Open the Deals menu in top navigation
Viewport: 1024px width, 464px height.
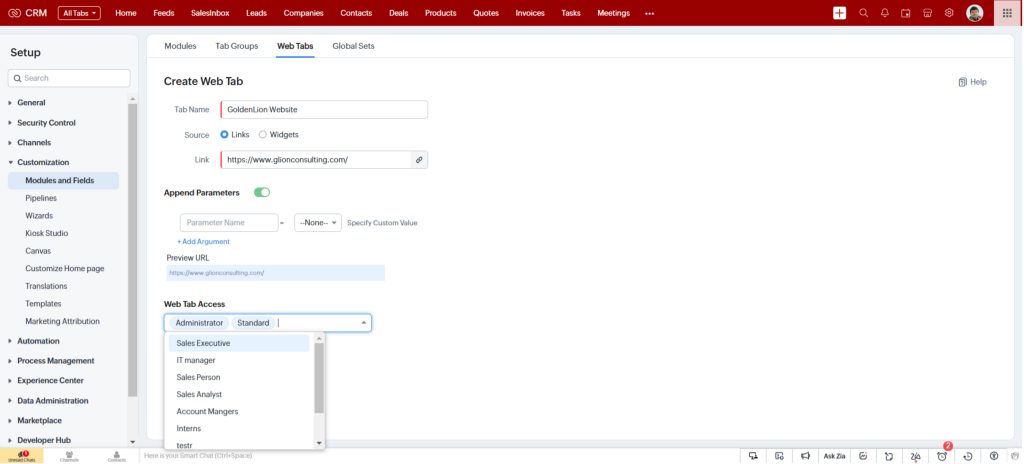point(398,13)
